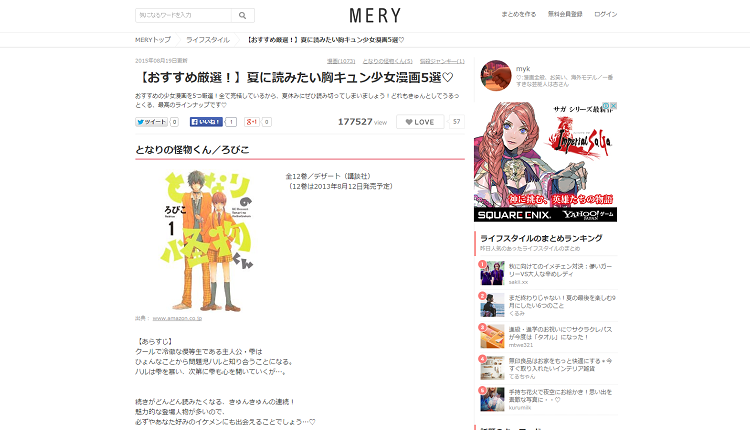Open ranking 5 article about 手持ち花火
This screenshot has height=430, width=750.
560,396
